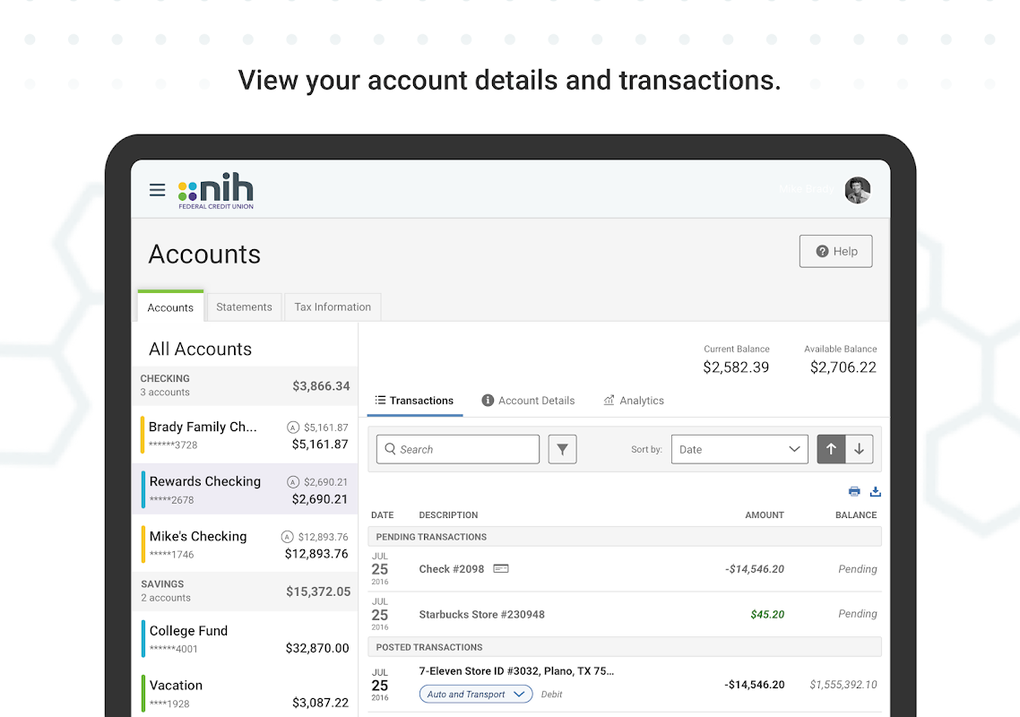This screenshot has width=1020, height=717.
Task: Click the available-balance icon beside Mike's Checking $12,893.76
Action: [287, 537]
